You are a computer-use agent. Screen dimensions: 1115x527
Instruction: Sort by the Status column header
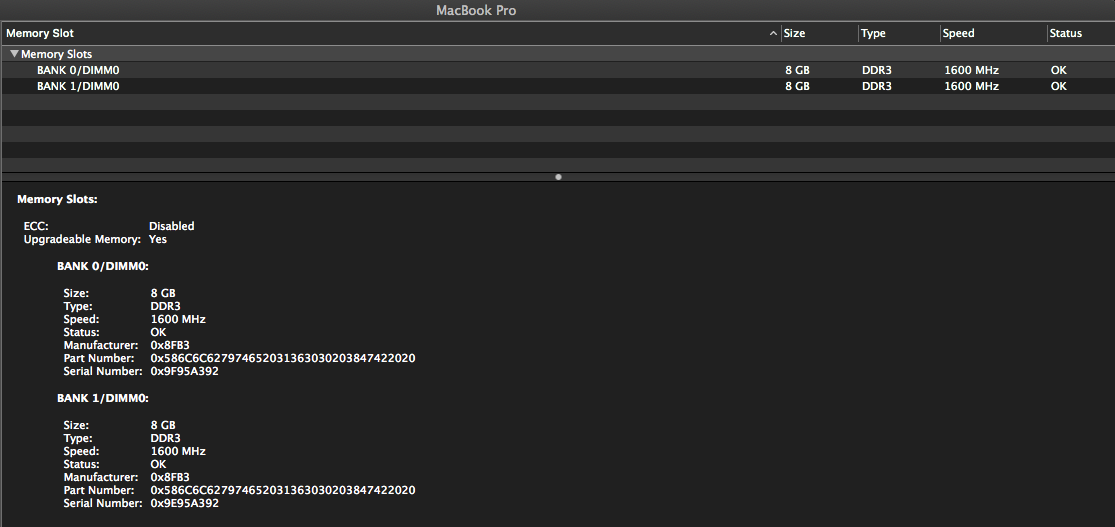pyautogui.click(x=1080, y=33)
